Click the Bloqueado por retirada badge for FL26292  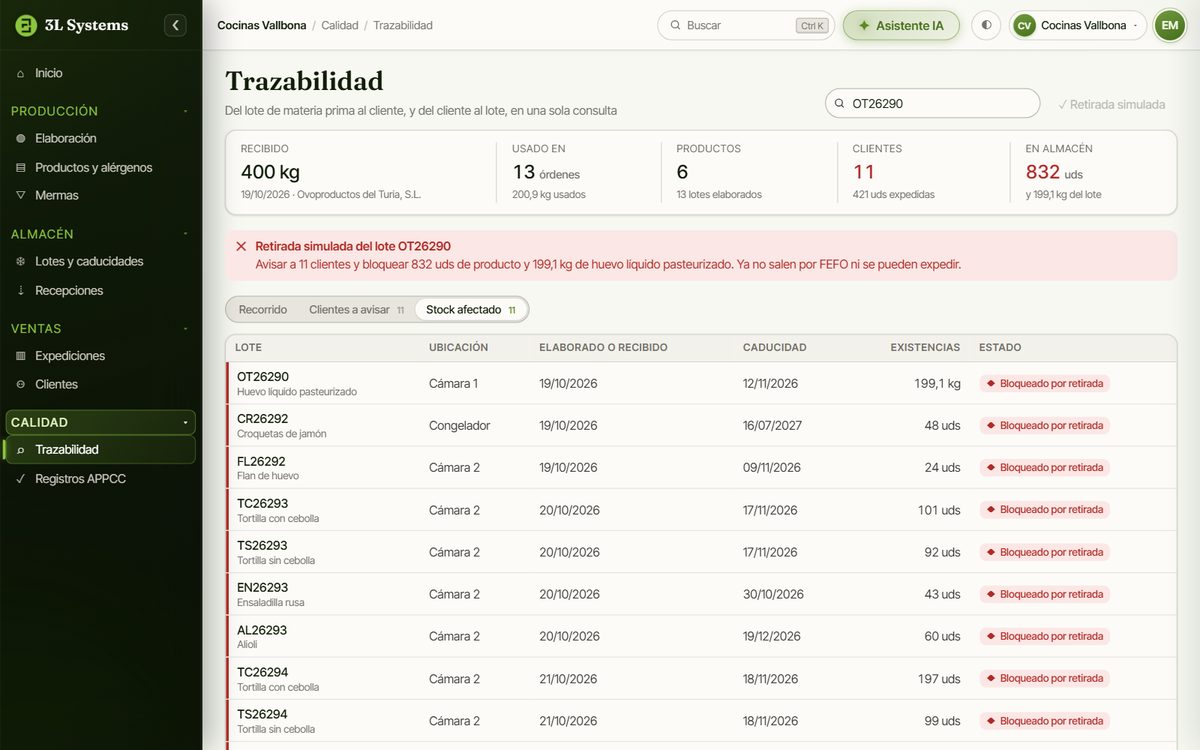point(1045,468)
